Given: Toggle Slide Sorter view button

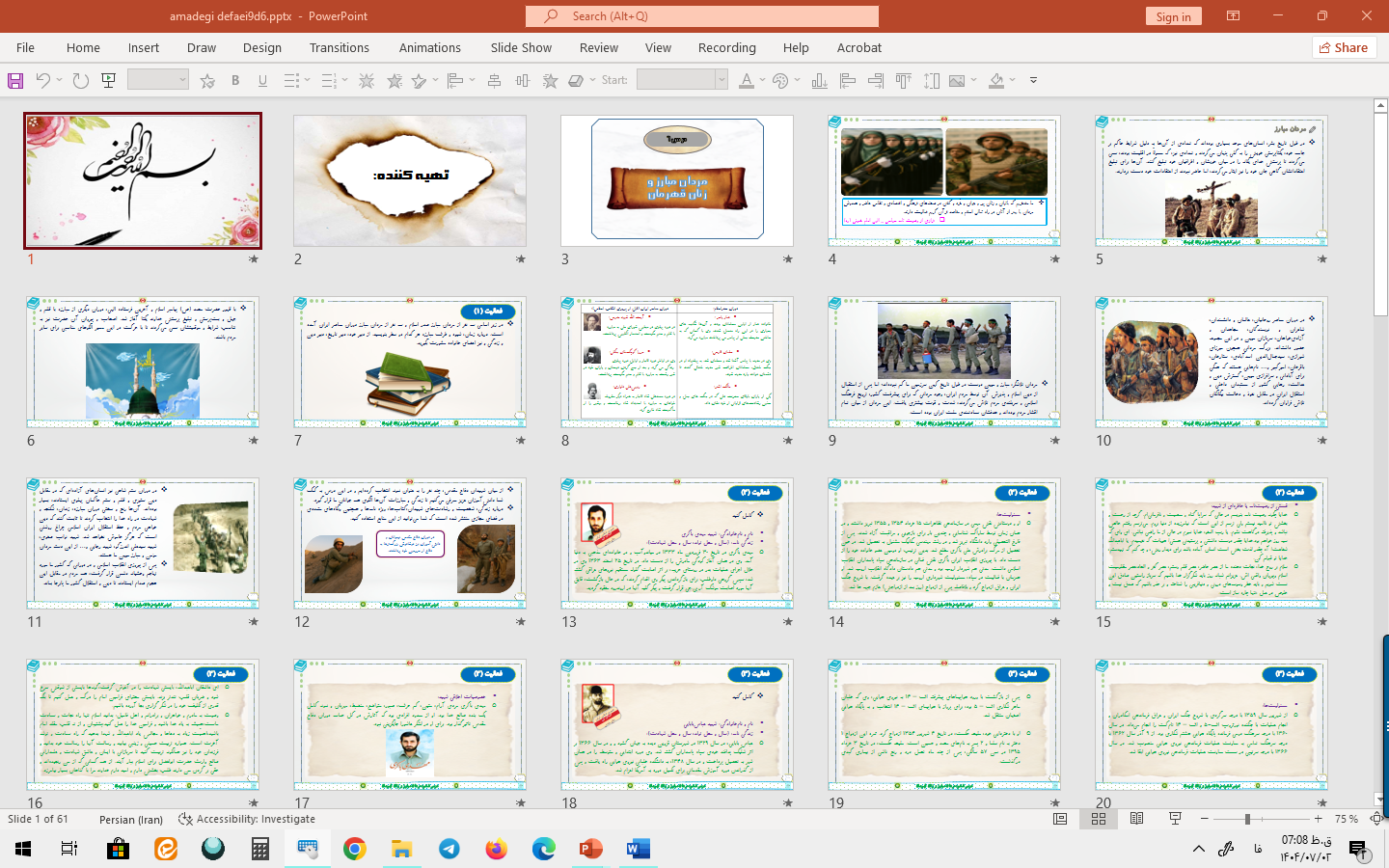Looking at the screenshot, I should [1099, 819].
